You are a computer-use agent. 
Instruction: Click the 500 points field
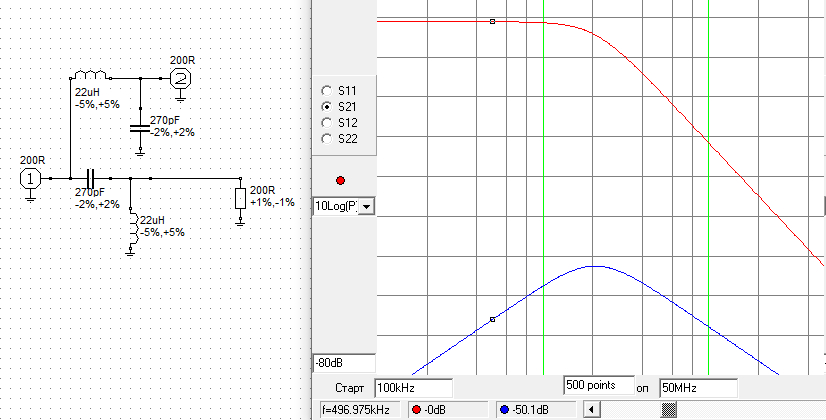click(x=598, y=385)
